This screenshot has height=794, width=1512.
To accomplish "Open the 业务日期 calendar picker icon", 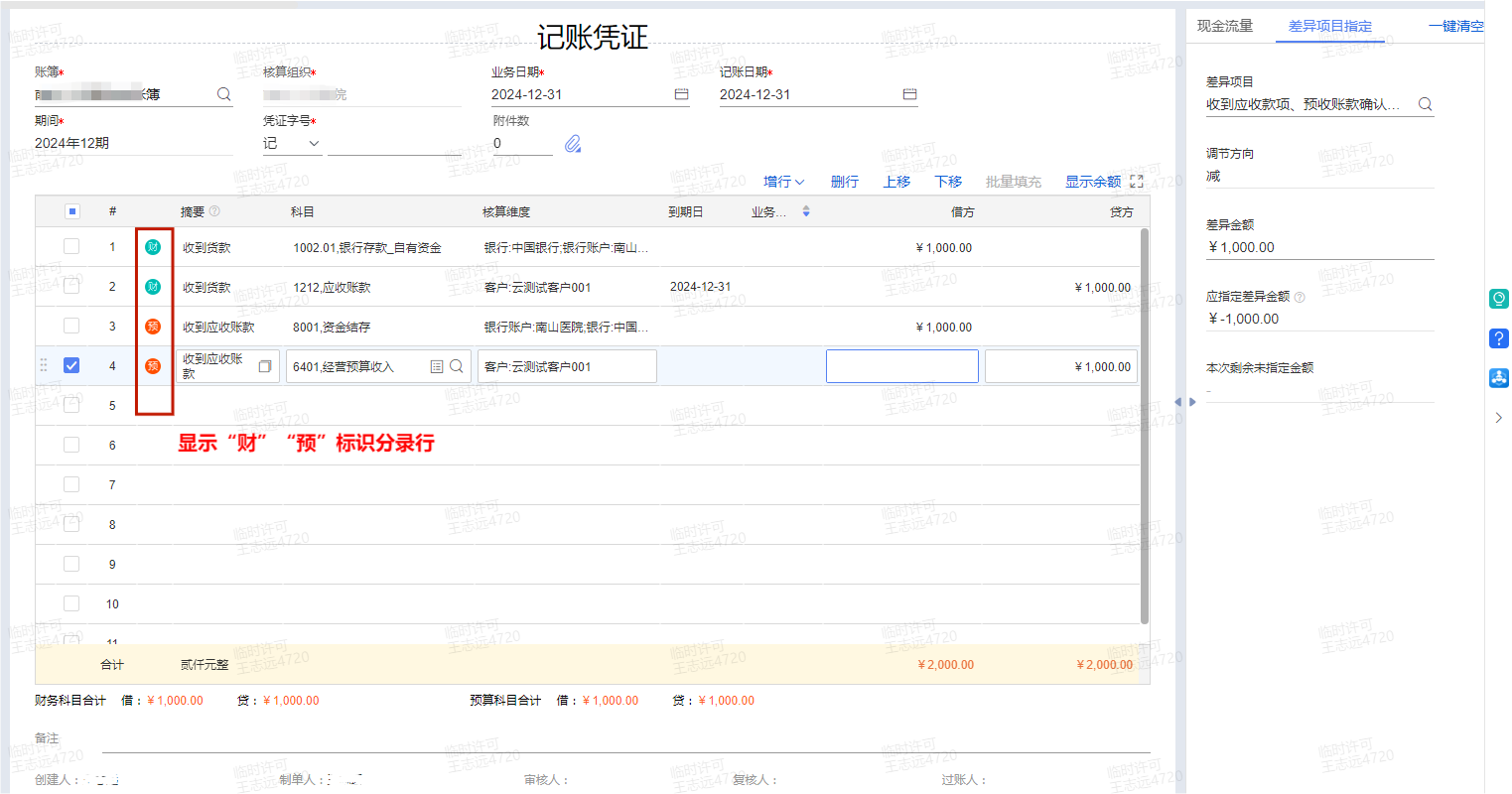I will pyautogui.click(x=681, y=94).
